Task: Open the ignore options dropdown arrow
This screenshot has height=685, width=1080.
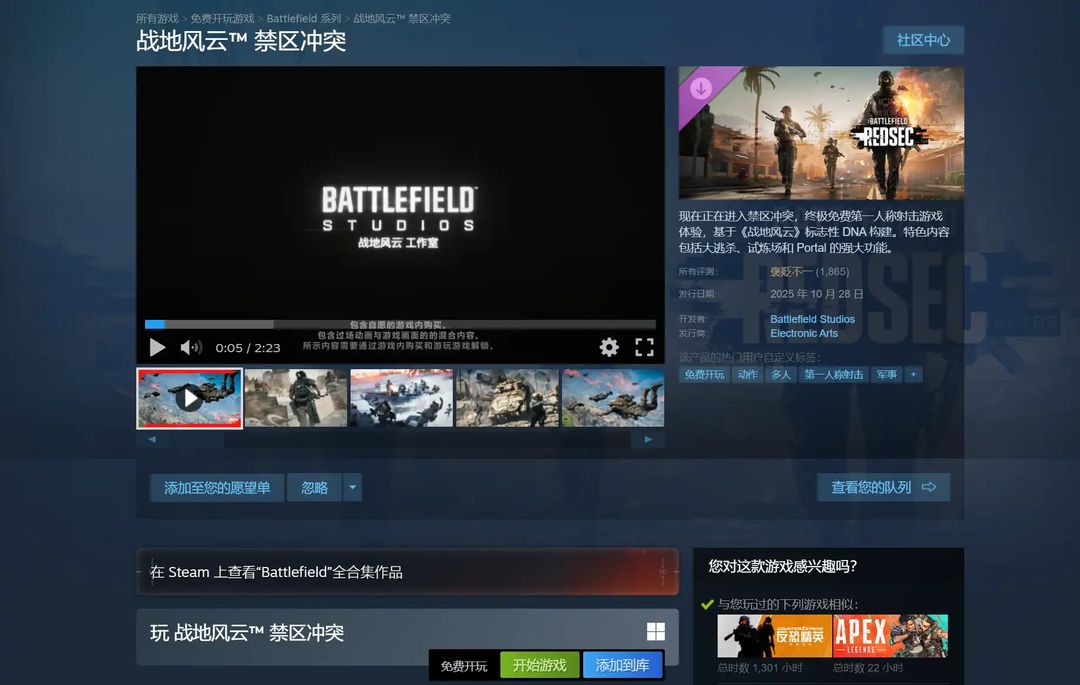Action: click(352, 488)
